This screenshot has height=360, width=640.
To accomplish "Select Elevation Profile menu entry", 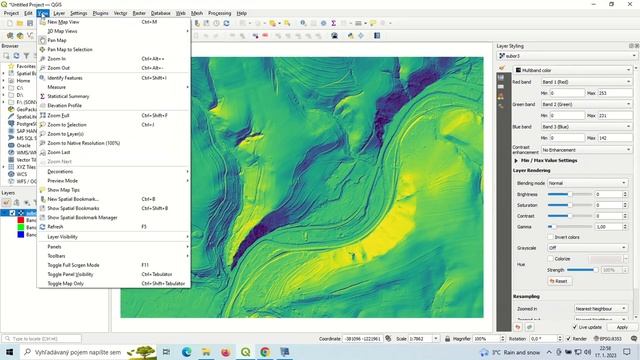I will click(x=113, y=105).
